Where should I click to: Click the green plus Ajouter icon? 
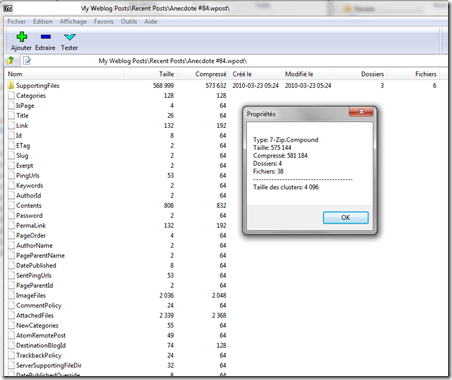coord(22,37)
